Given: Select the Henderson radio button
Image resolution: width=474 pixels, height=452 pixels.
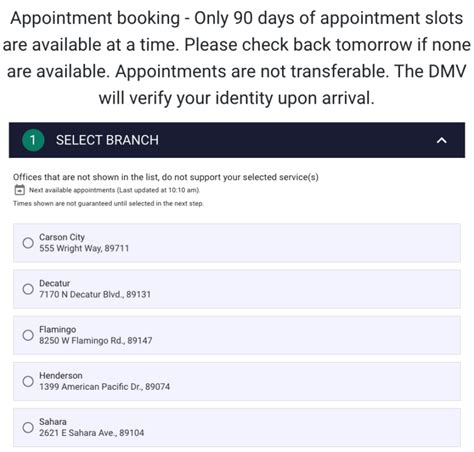Looking at the screenshot, I should tap(28, 381).
